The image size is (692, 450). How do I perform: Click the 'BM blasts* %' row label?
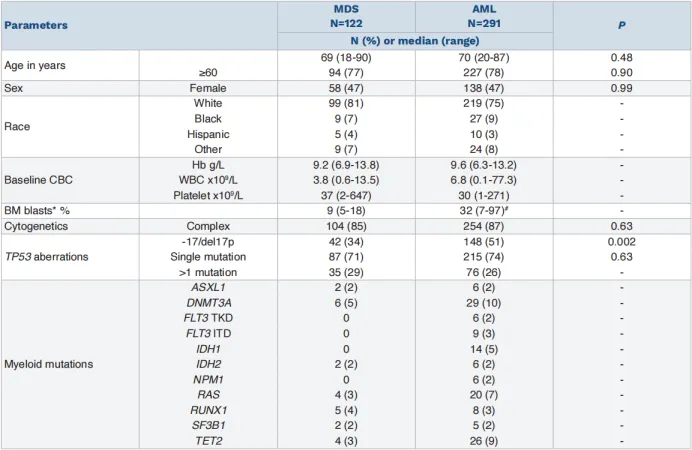point(40,210)
